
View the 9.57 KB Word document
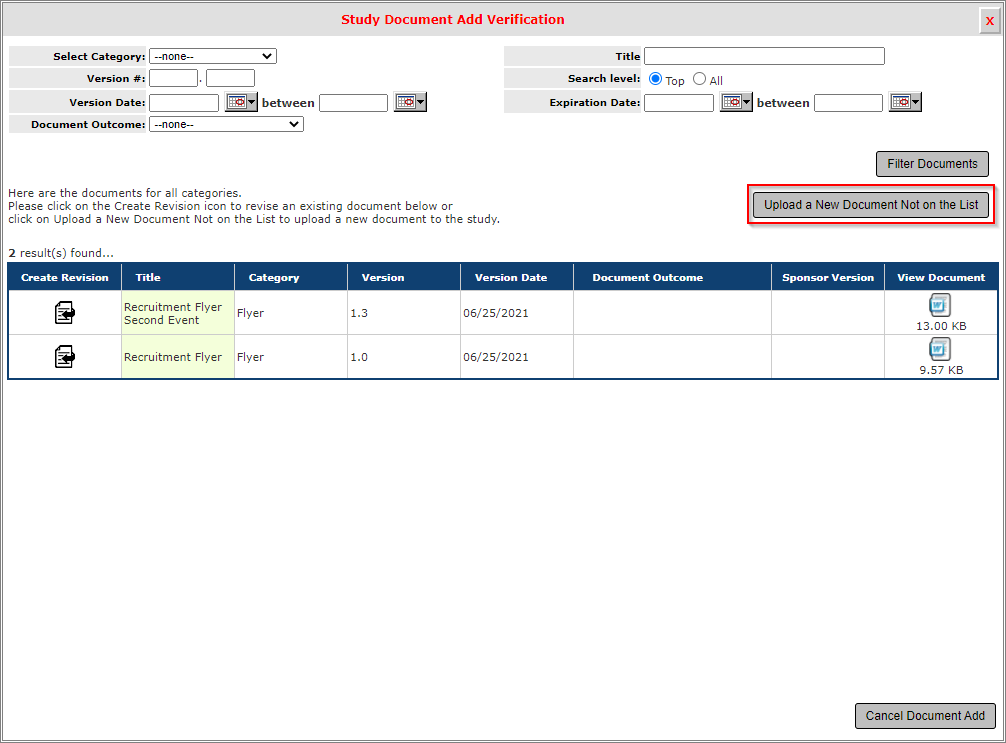(940, 349)
